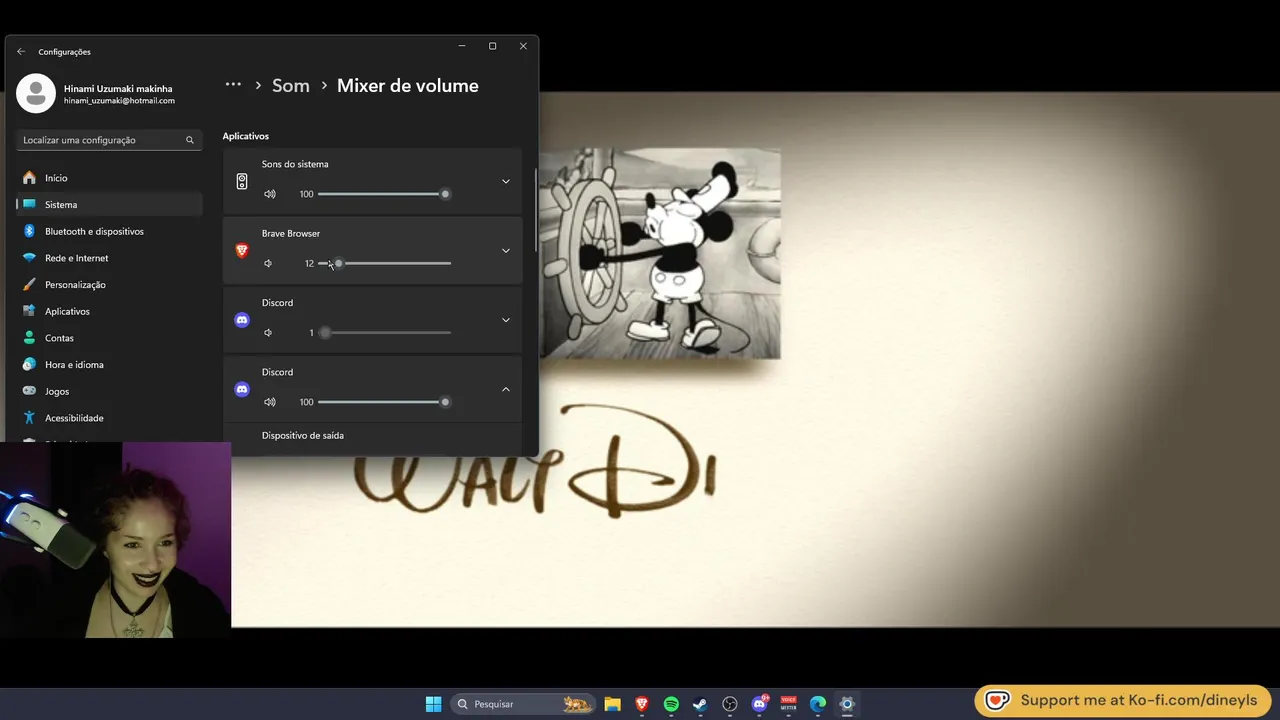Click the Settings gear in the taskbar
This screenshot has height=720, width=1280.
tap(847, 704)
